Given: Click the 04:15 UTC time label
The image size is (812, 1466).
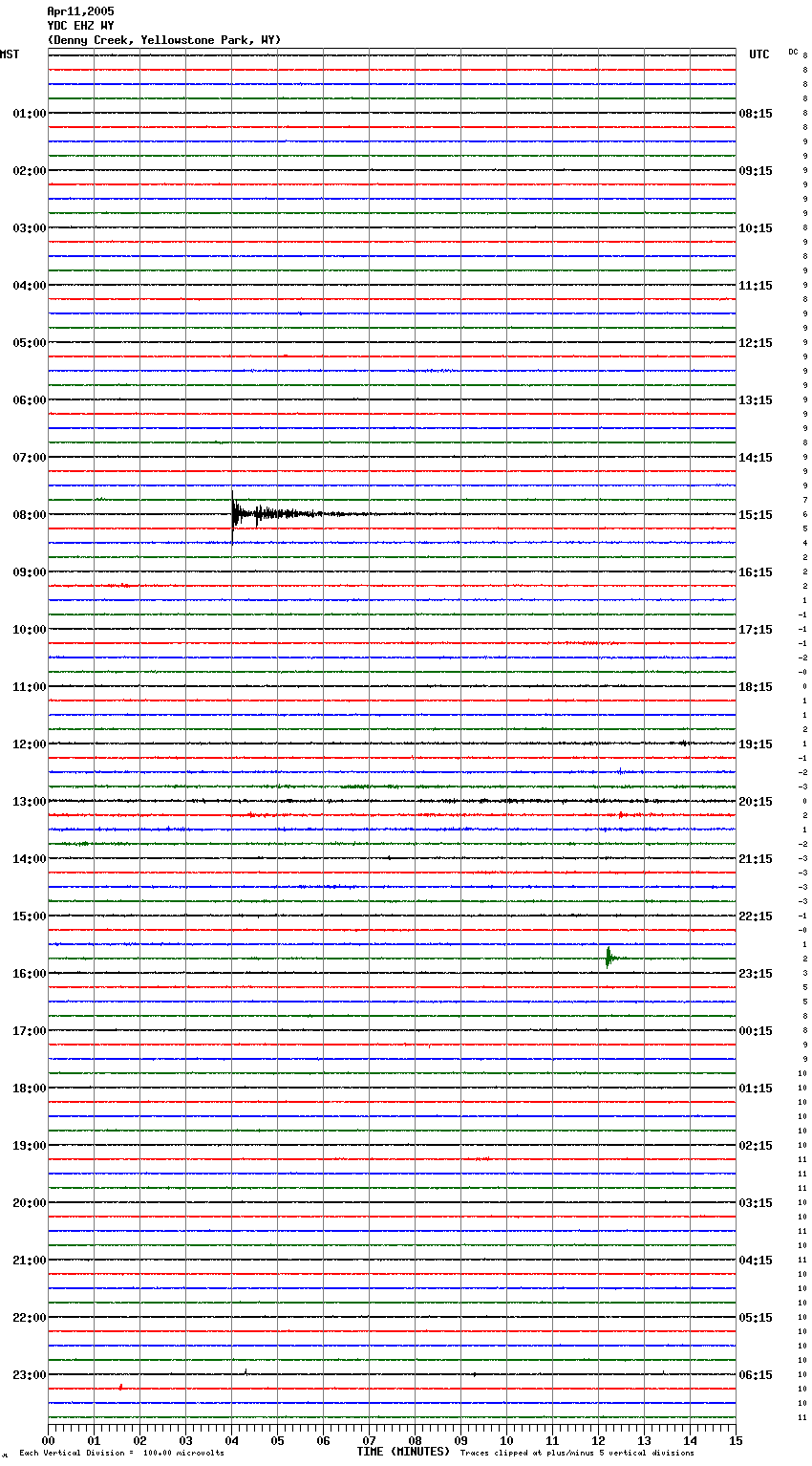Looking at the screenshot, I should [x=756, y=1261].
